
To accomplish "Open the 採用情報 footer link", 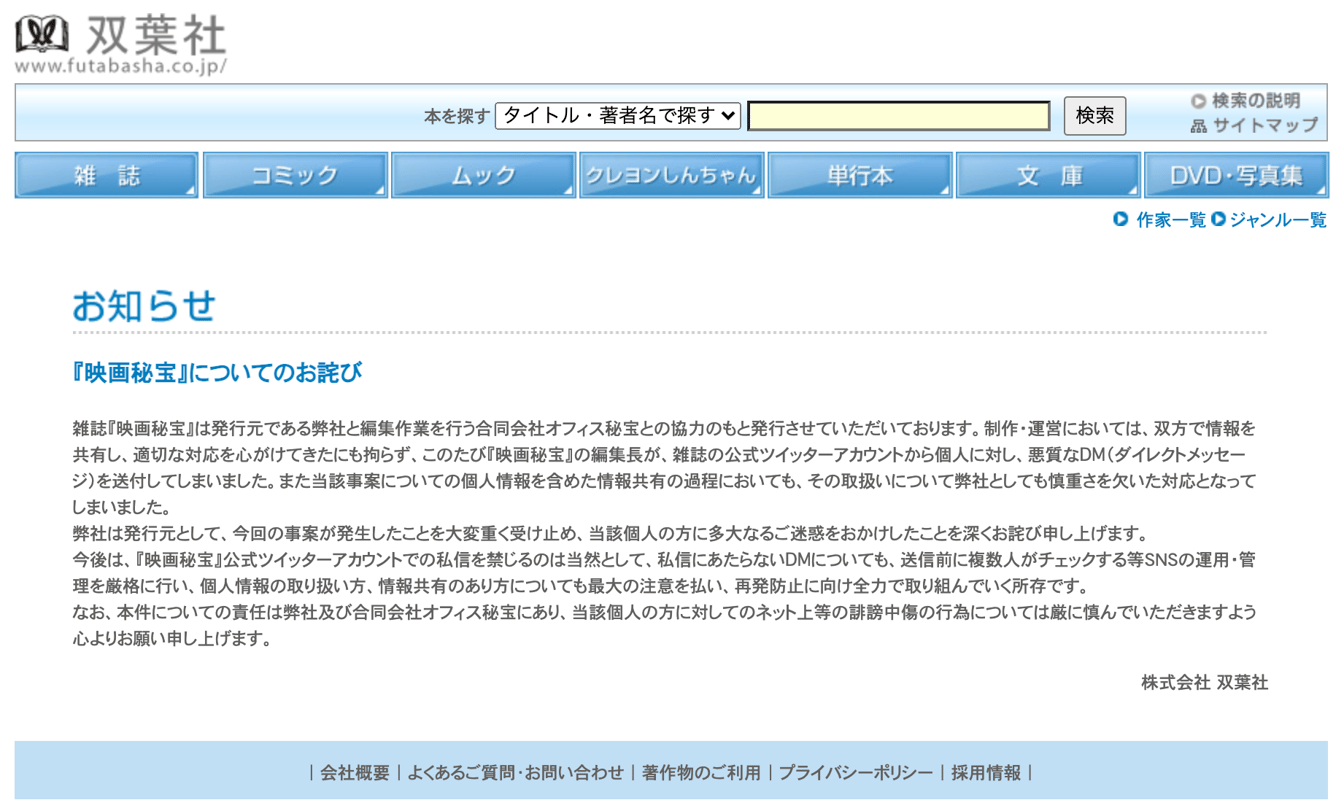I will [x=986, y=773].
